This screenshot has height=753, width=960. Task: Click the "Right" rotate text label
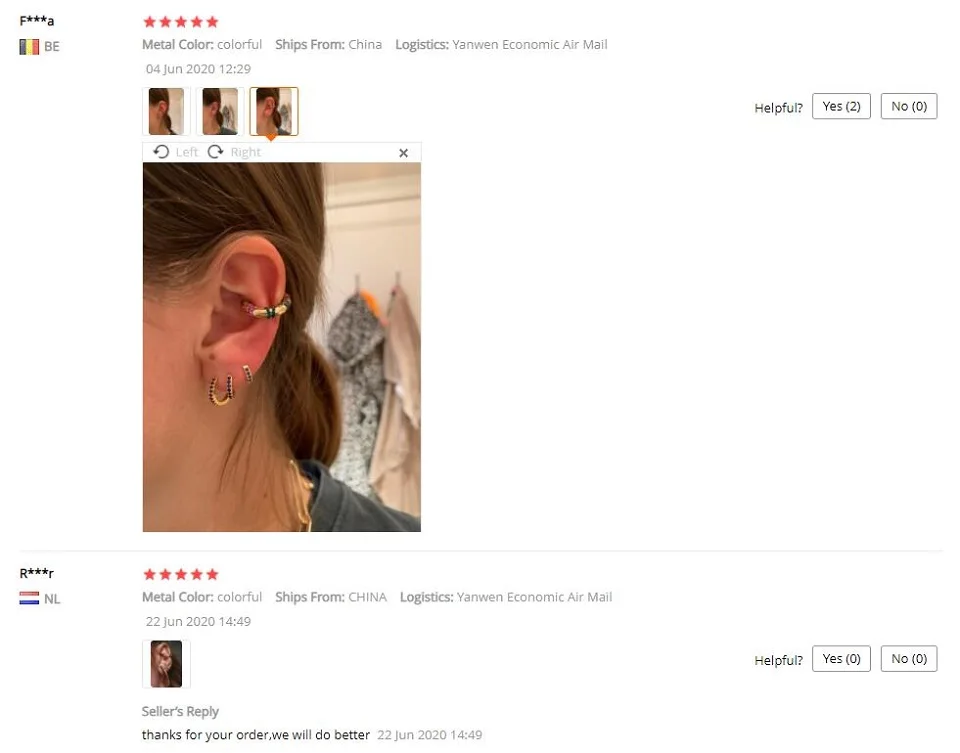coord(246,152)
